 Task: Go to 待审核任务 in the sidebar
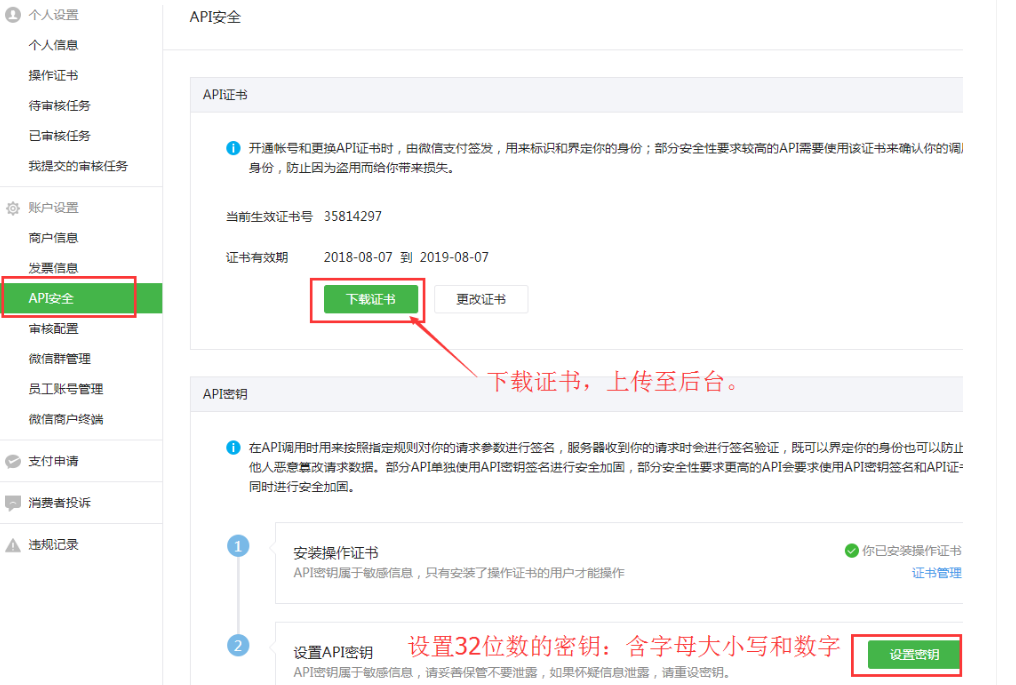click(x=59, y=105)
